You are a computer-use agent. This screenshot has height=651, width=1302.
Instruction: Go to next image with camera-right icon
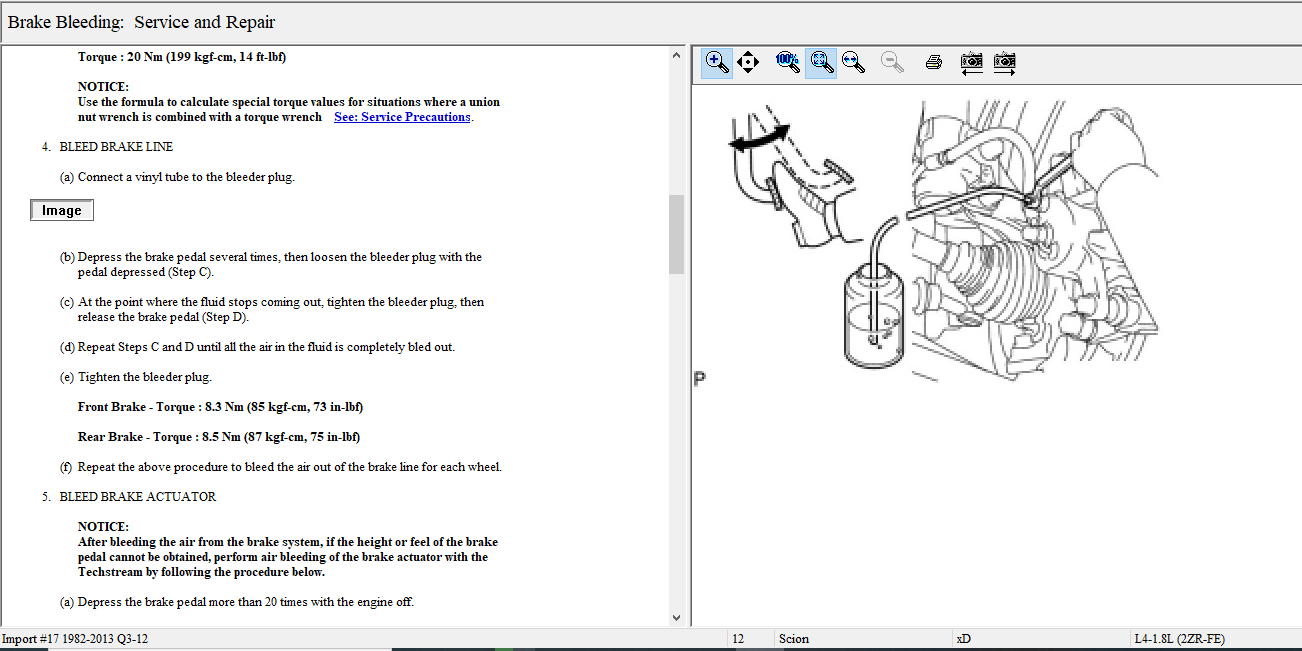pyautogui.click(x=1004, y=62)
